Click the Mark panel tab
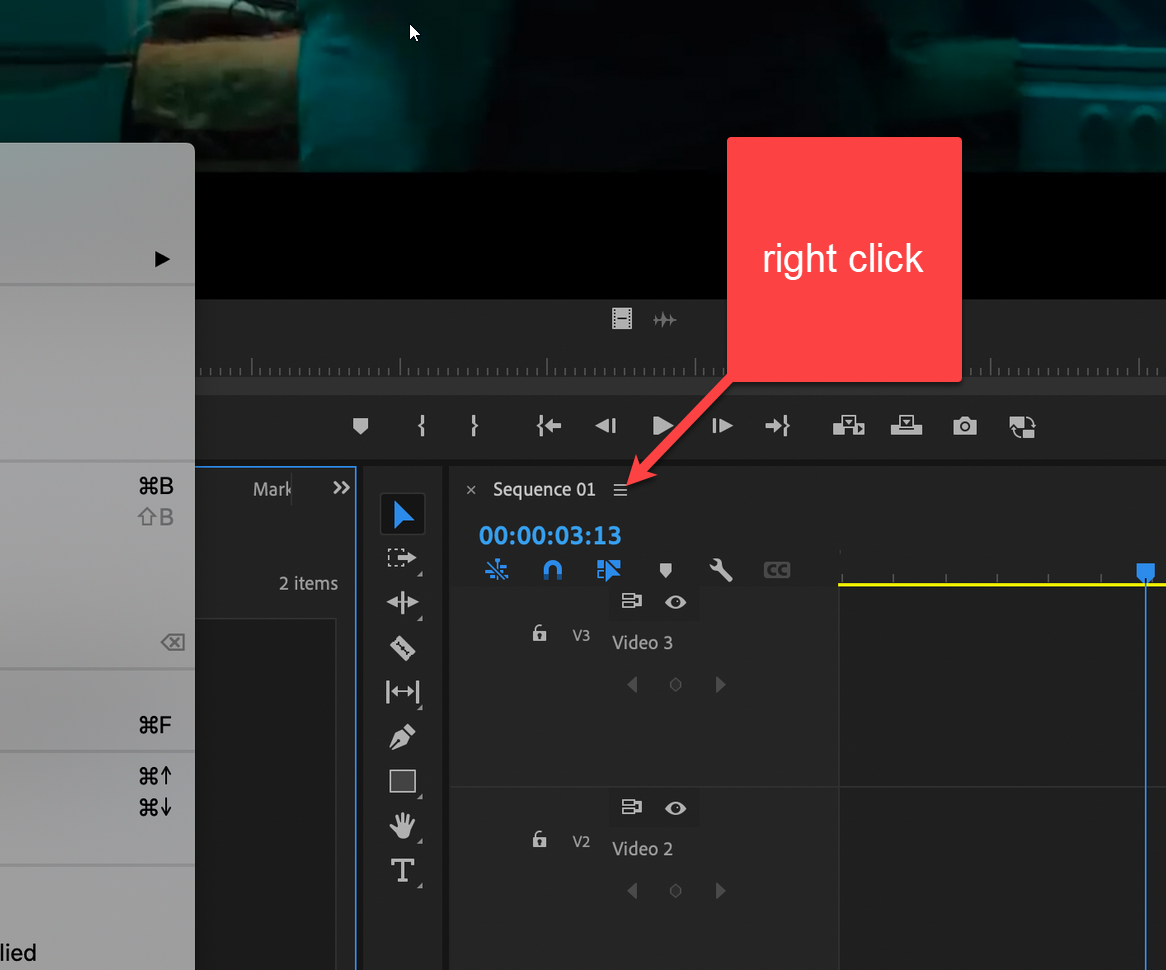 click(271, 489)
